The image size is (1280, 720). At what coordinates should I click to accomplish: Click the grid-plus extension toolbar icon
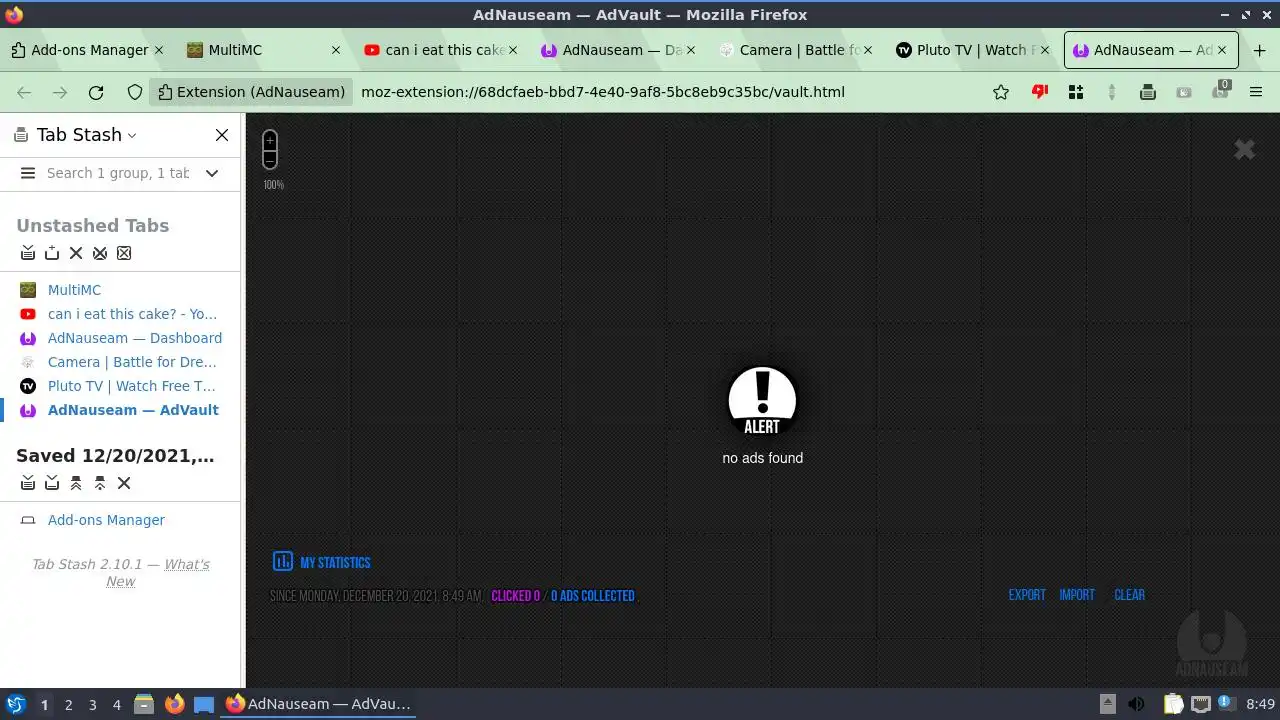pyautogui.click(x=1076, y=92)
